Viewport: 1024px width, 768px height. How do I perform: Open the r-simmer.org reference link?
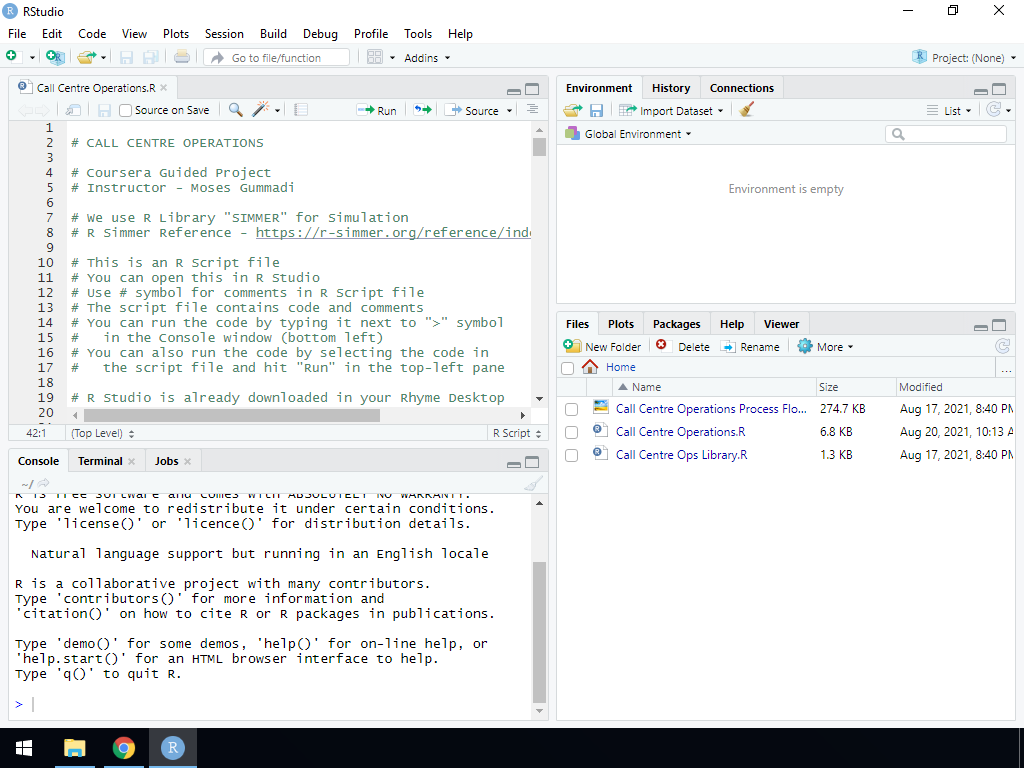click(x=393, y=232)
